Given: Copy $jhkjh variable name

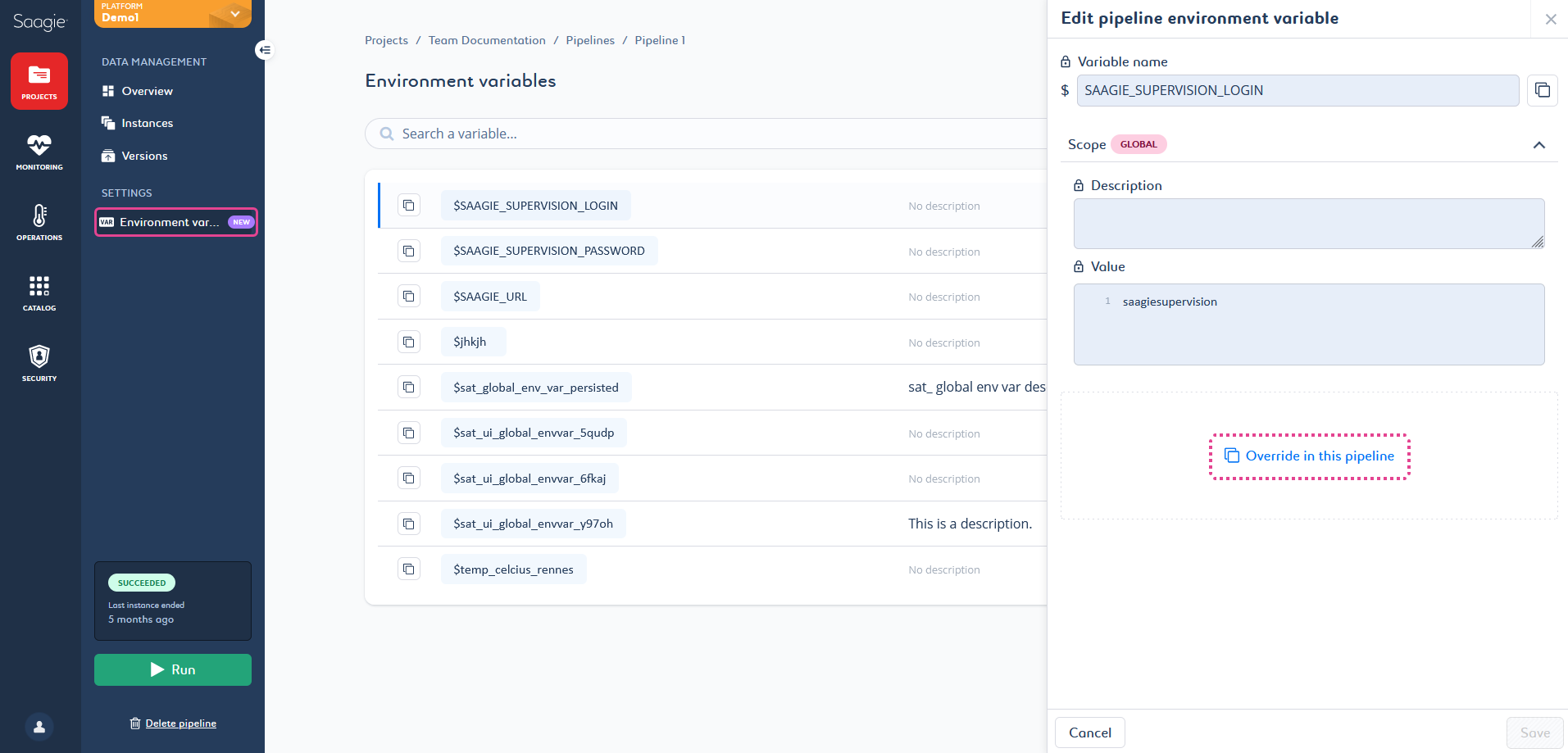Looking at the screenshot, I should (x=408, y=342).
